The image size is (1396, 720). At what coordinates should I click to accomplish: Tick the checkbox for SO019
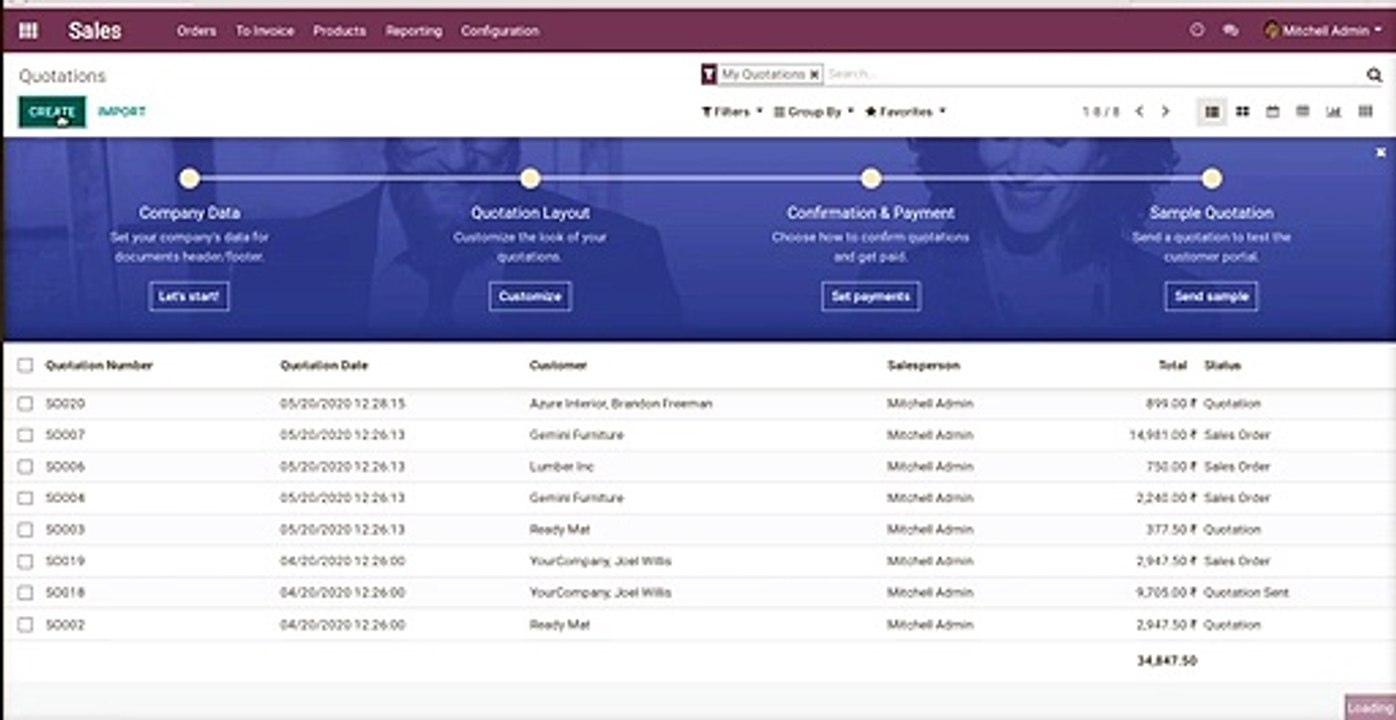coord(25,561)
